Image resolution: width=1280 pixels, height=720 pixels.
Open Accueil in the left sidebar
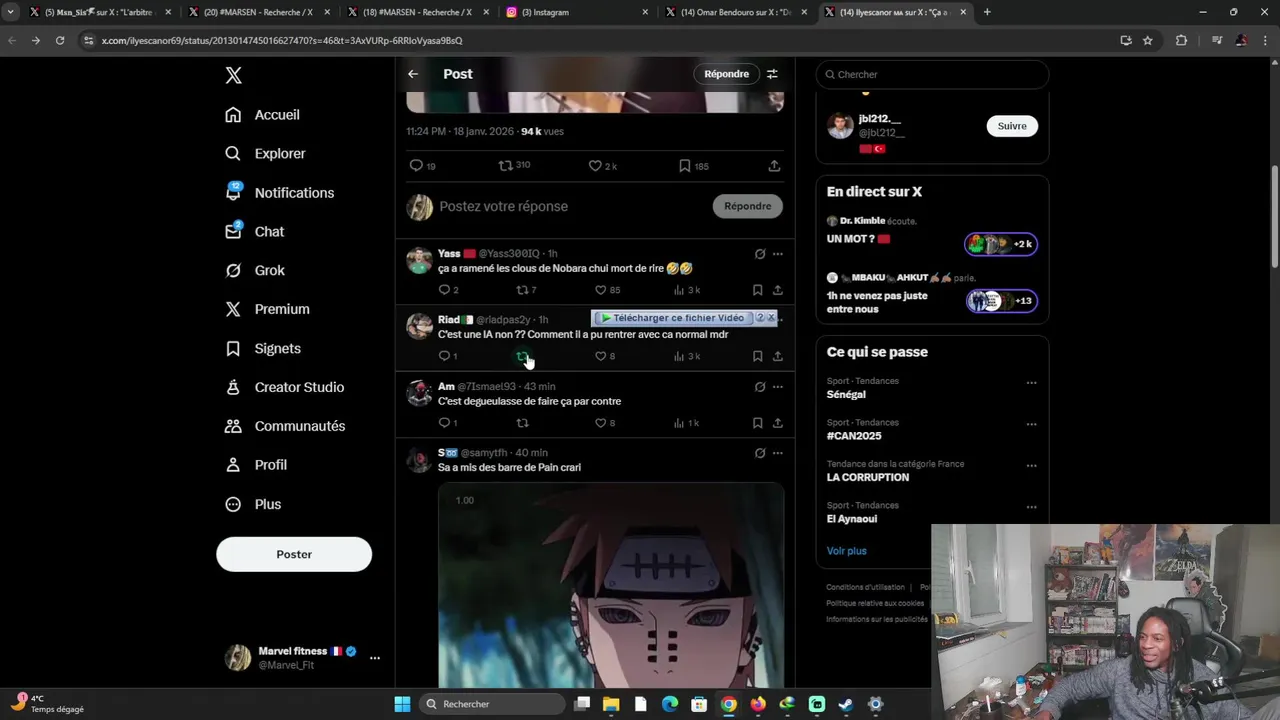tap(262, 115)
